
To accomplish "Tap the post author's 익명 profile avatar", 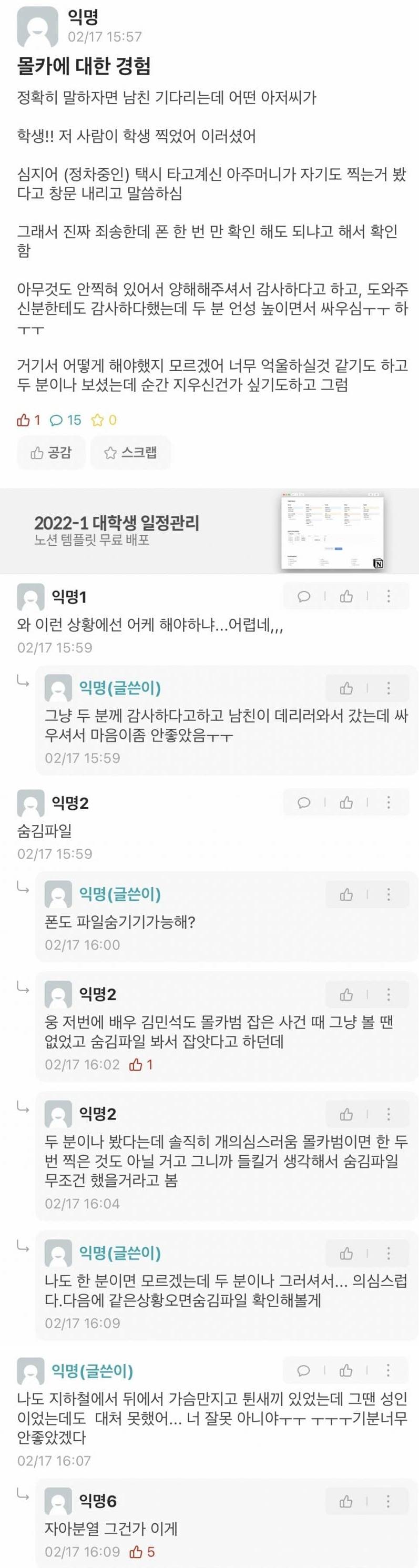I will click(x=38, y=27).
